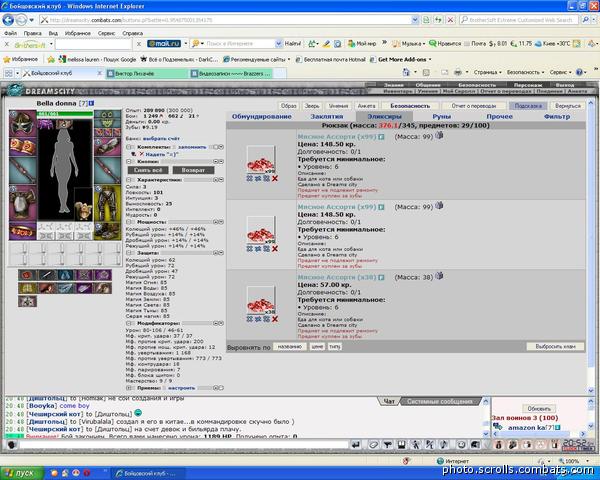Click the Возврат button
600x480 pixels.
click(x=193, y=170)
